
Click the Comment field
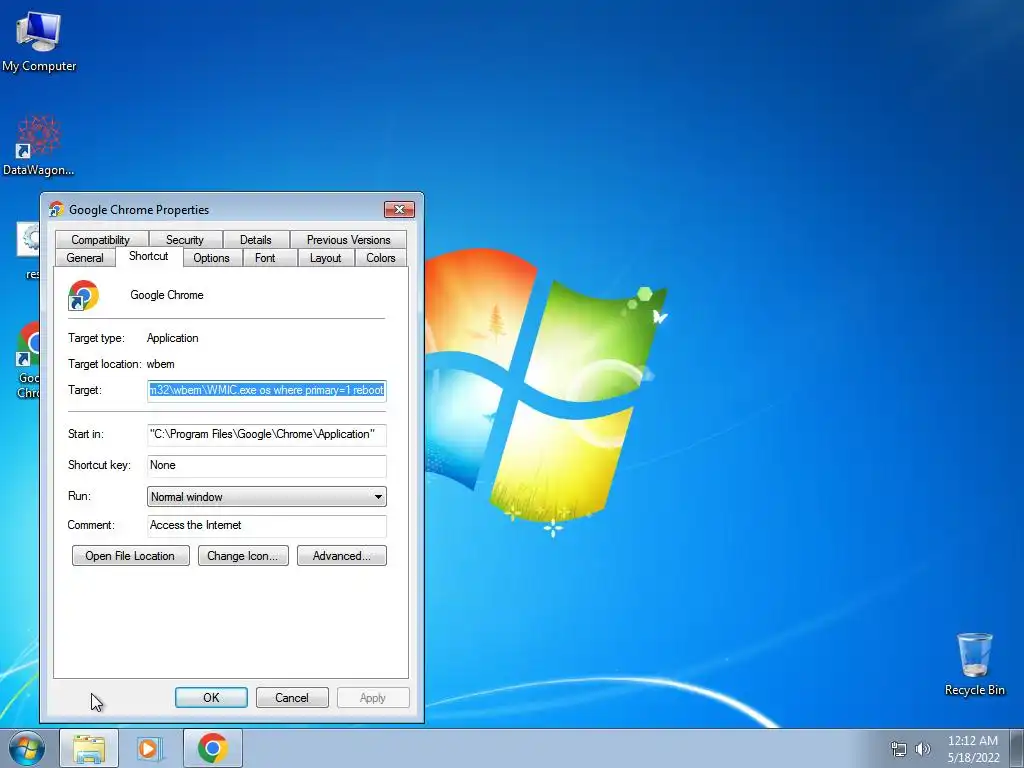pos(266,526)
